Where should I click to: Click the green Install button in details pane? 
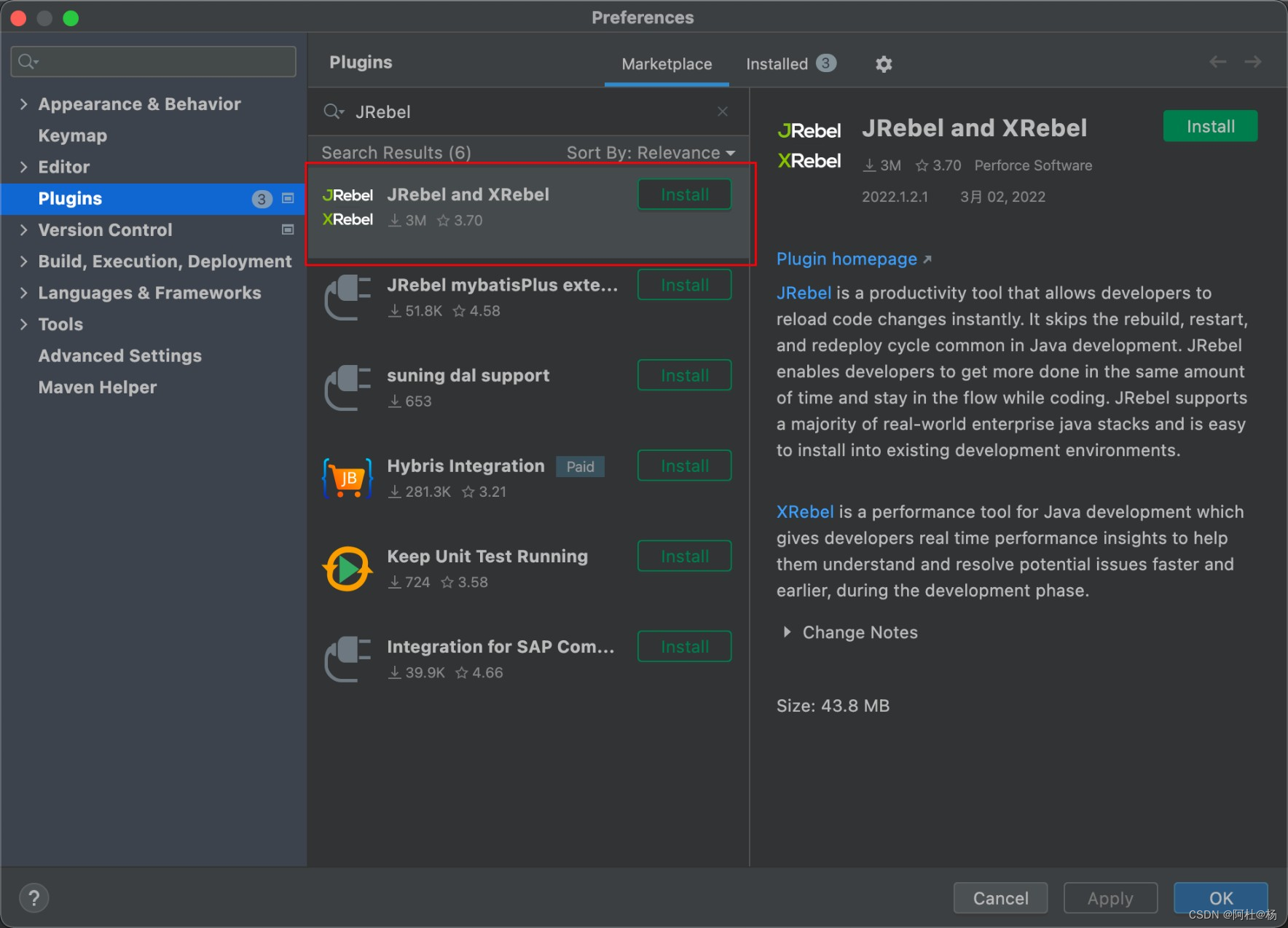click(1210, 126)
